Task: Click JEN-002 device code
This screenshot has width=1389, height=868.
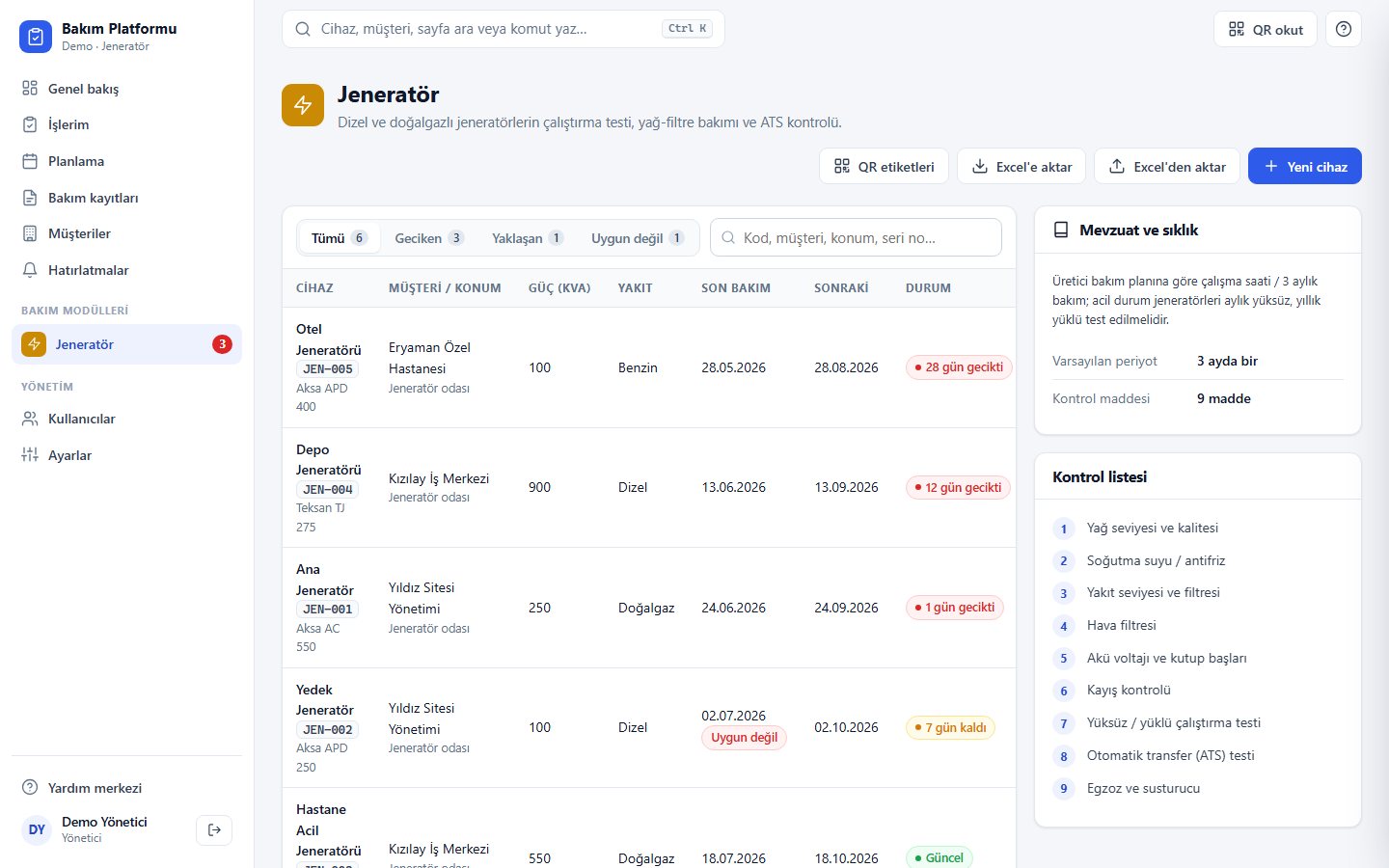Action: [x=328, y=730]
